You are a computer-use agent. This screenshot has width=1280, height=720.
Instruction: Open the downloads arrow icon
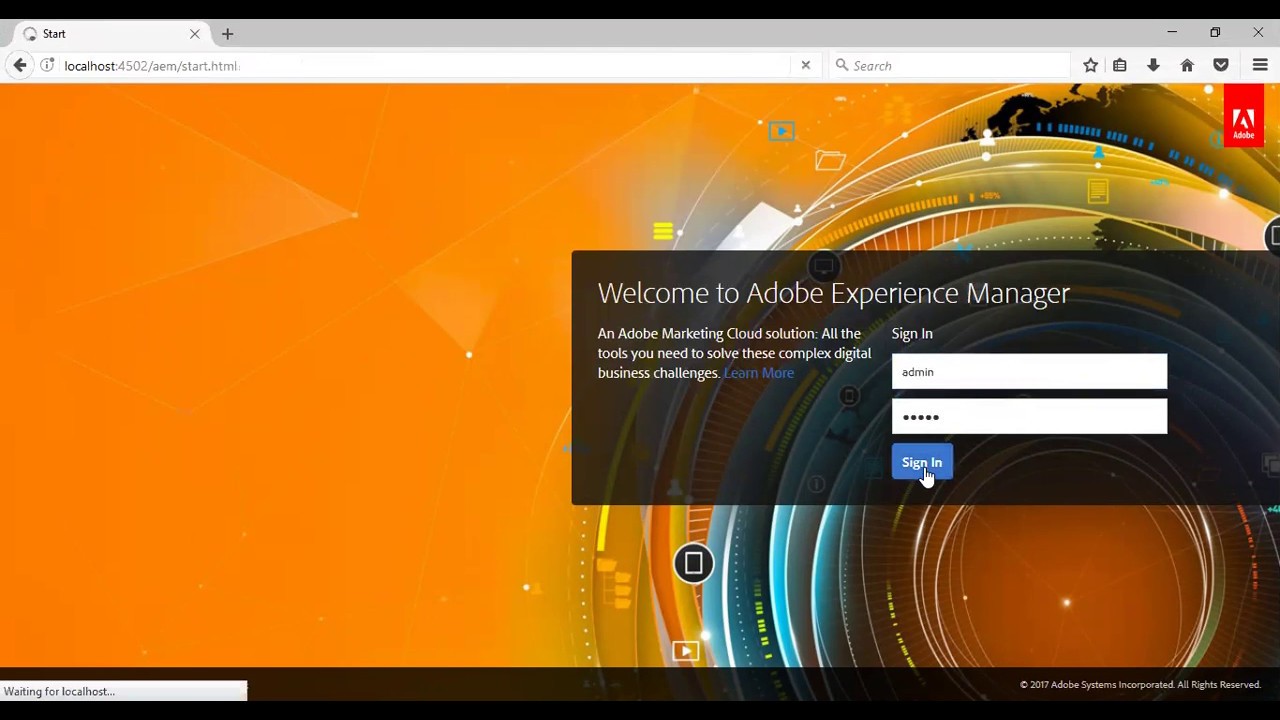click(x=1153, y=65)
